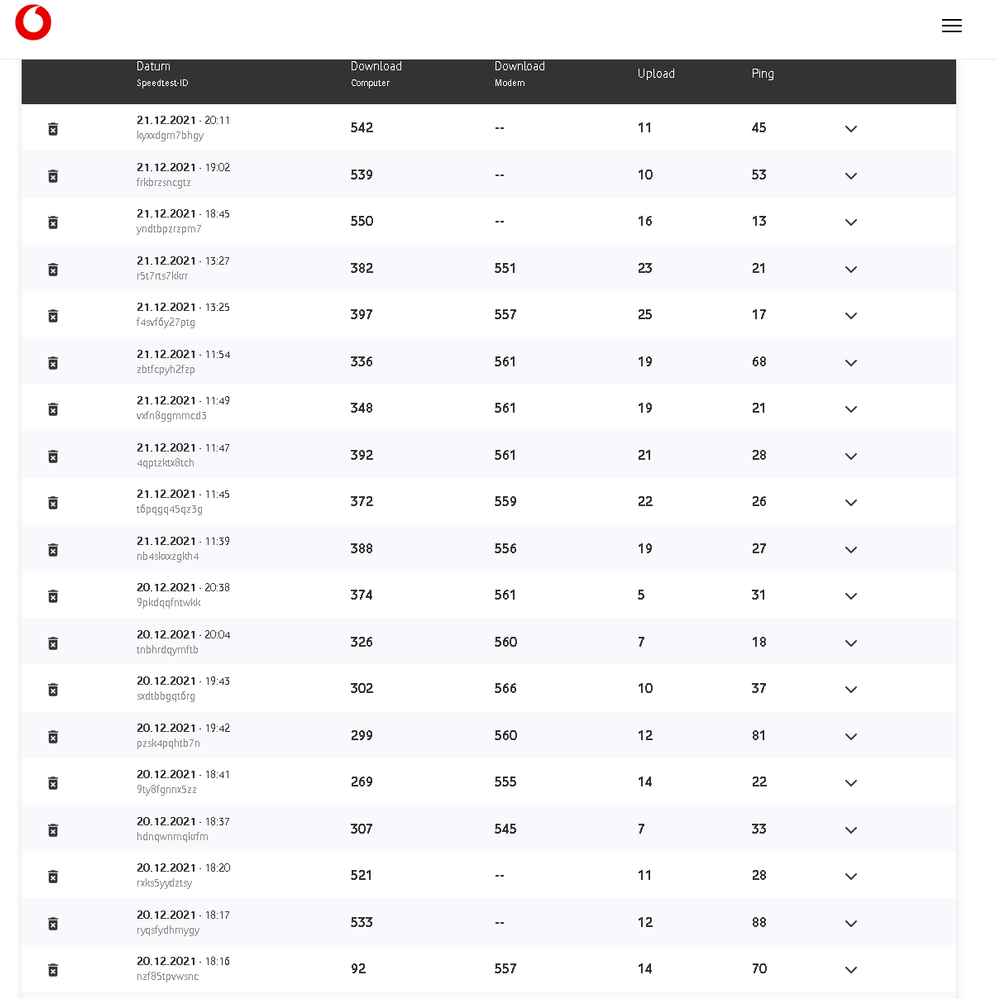Remove the 21.12.2021 13:27 test result

[53, 270]
